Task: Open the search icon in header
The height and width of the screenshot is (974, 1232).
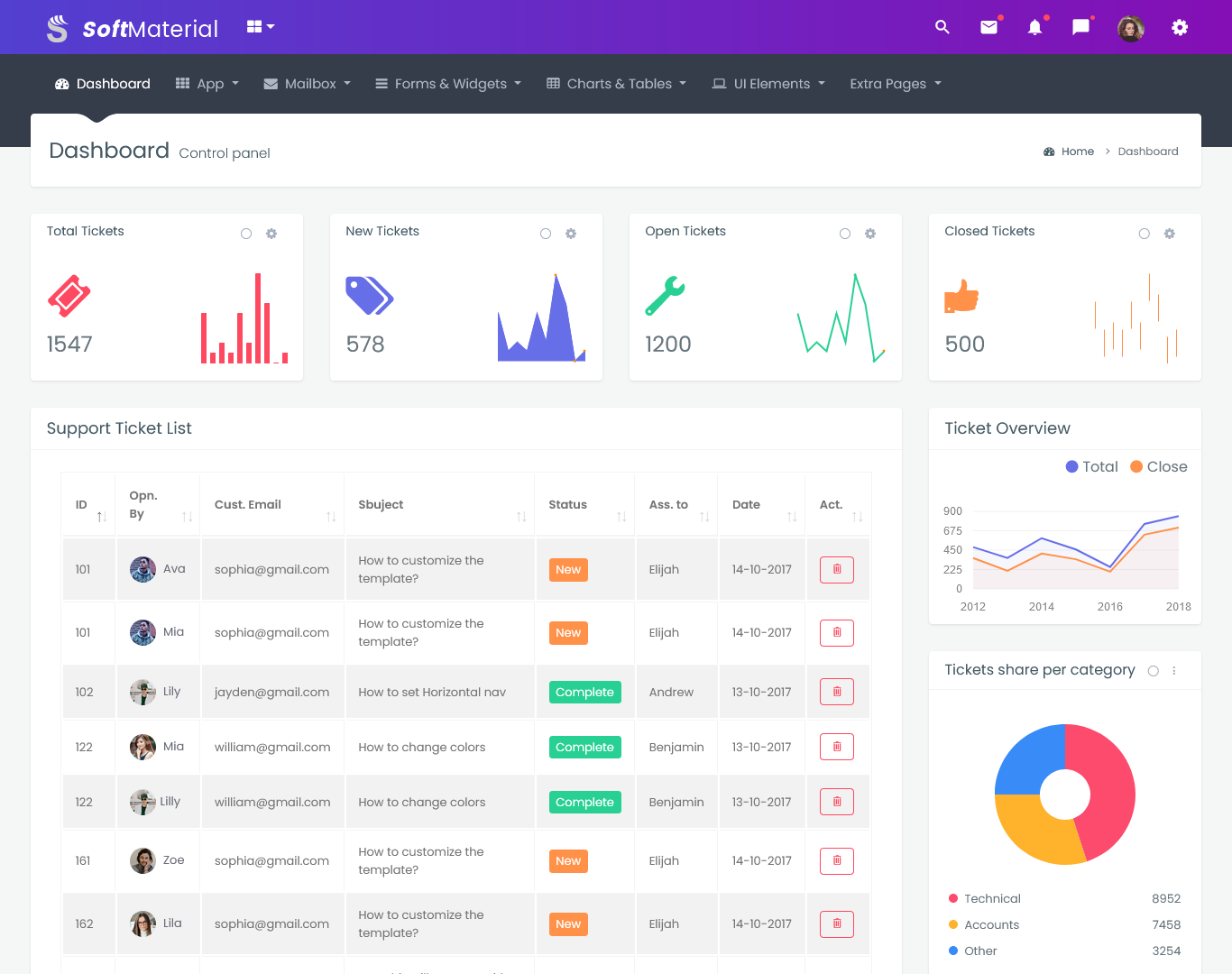Action: 942,27
